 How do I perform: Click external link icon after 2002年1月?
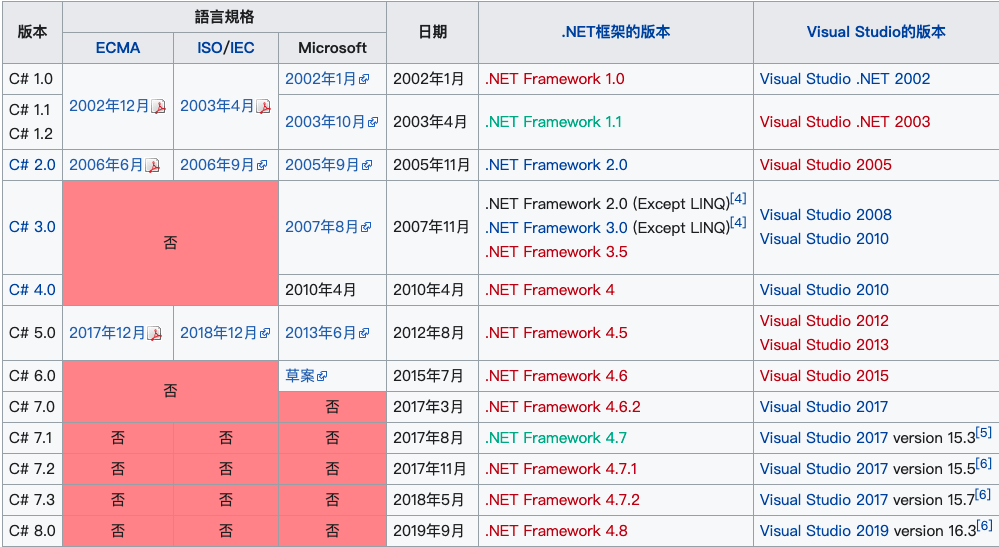pos(364,80)
